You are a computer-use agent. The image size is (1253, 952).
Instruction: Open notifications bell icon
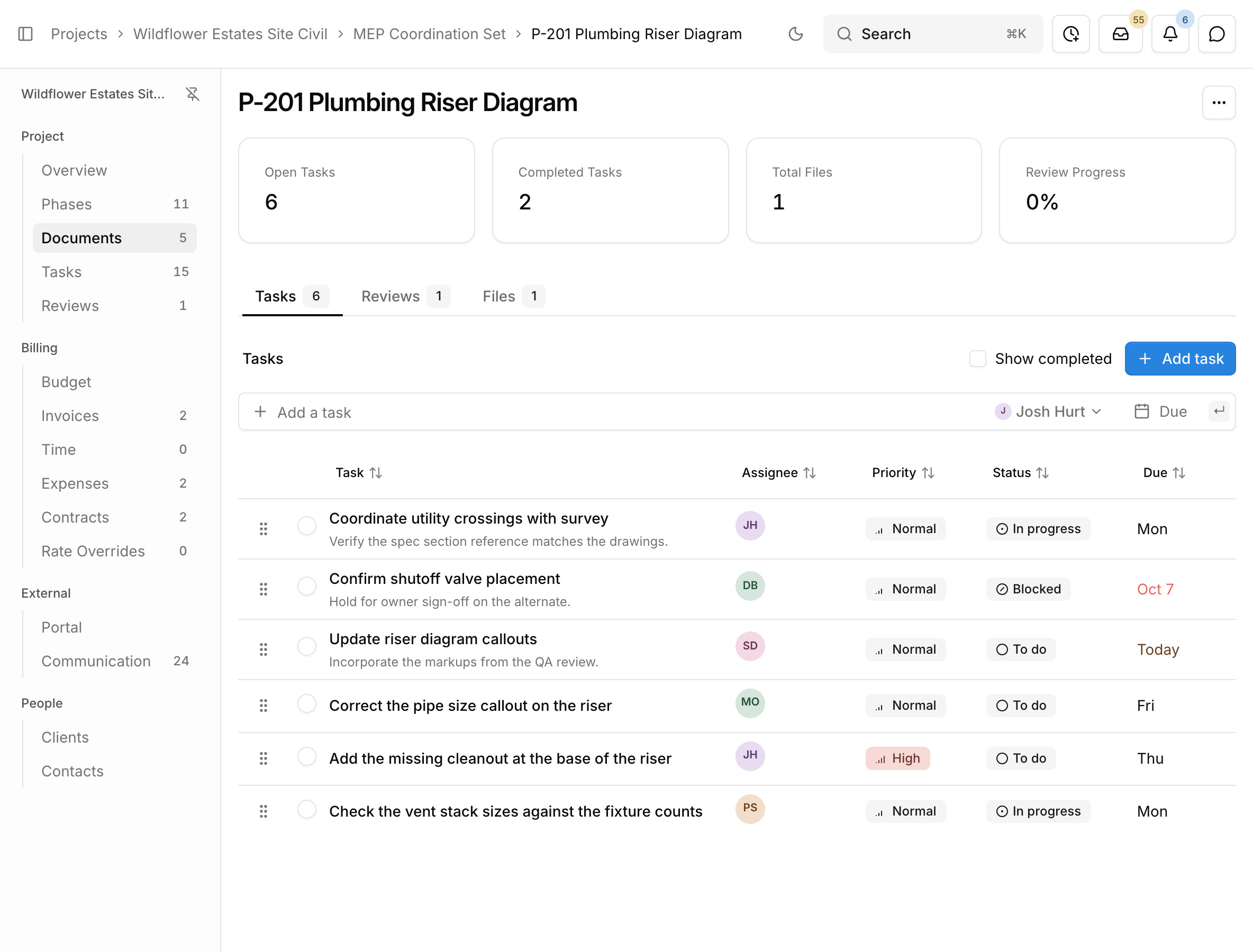(x=1170, y=34)
